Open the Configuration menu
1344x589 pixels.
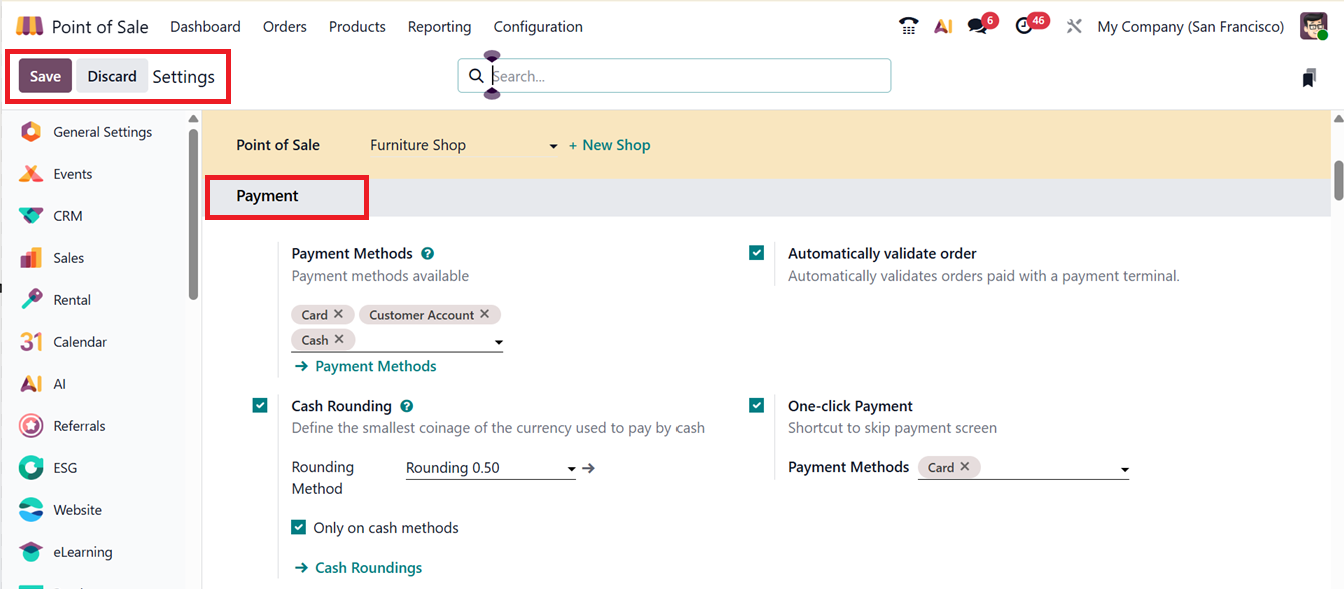point(538,27)
